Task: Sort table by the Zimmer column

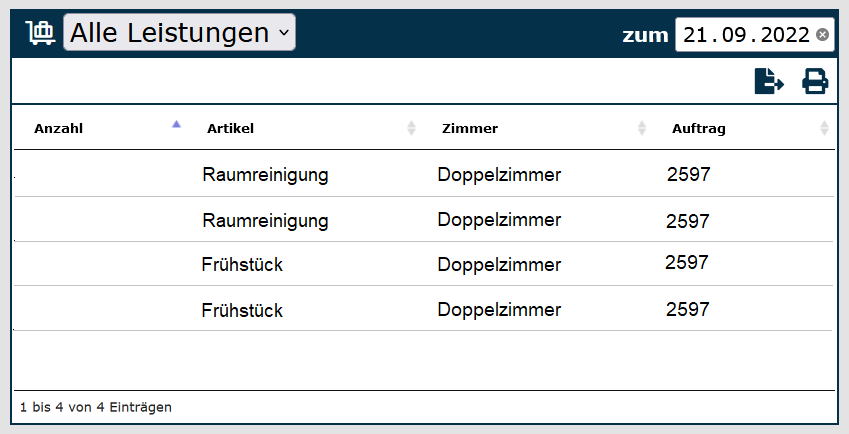Action: (x=469, y=129)
